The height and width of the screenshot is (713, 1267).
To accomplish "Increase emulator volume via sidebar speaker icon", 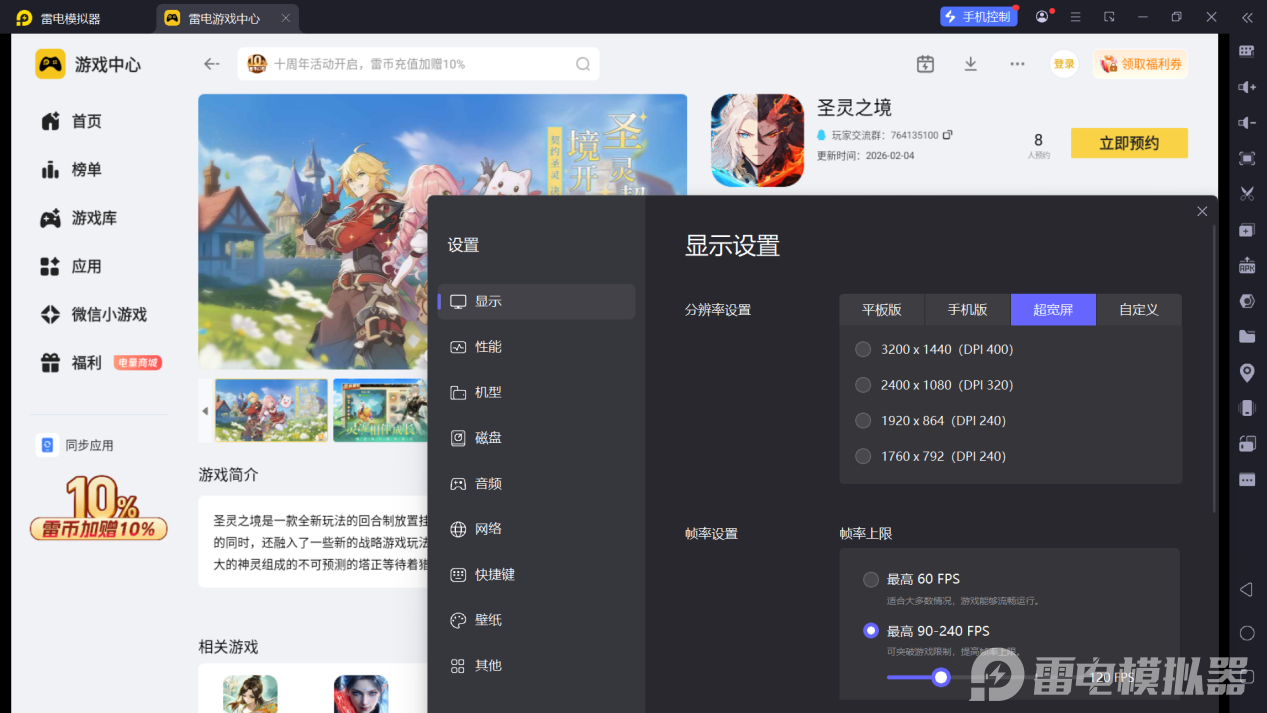I will (1246, 86).
